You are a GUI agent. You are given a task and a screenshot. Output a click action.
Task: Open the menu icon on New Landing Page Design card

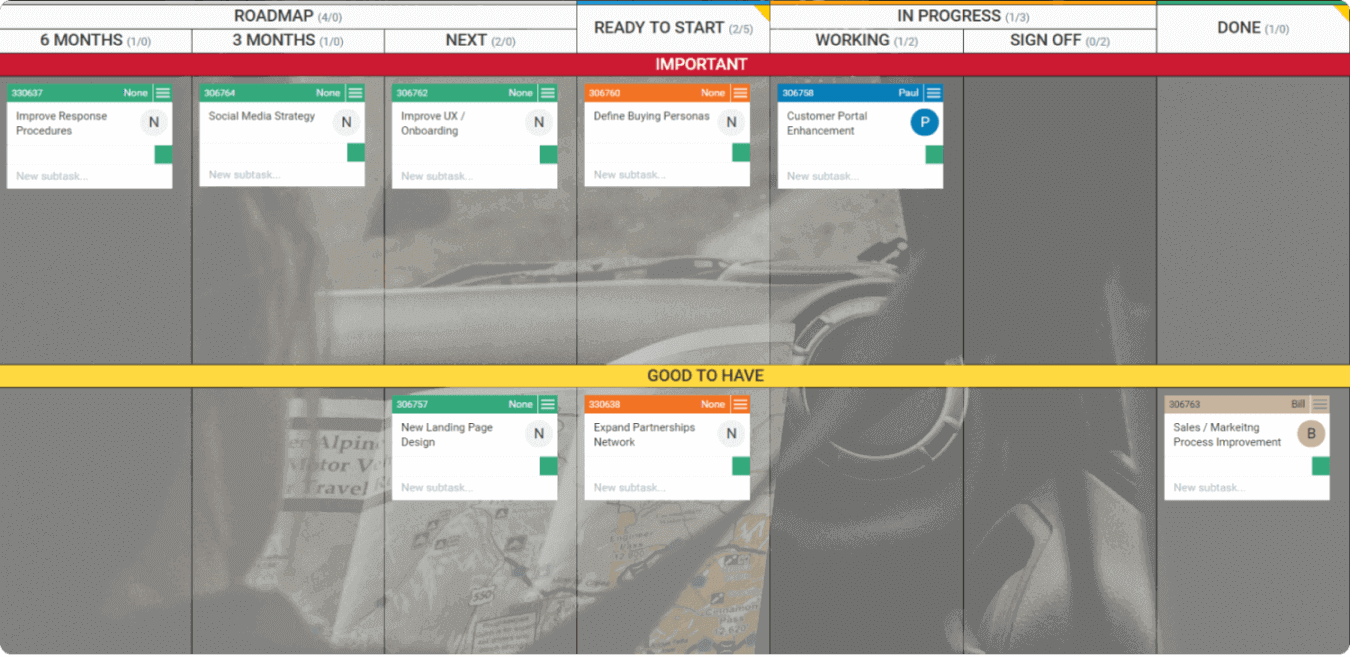pyautogui.click(x=549, y=404)
